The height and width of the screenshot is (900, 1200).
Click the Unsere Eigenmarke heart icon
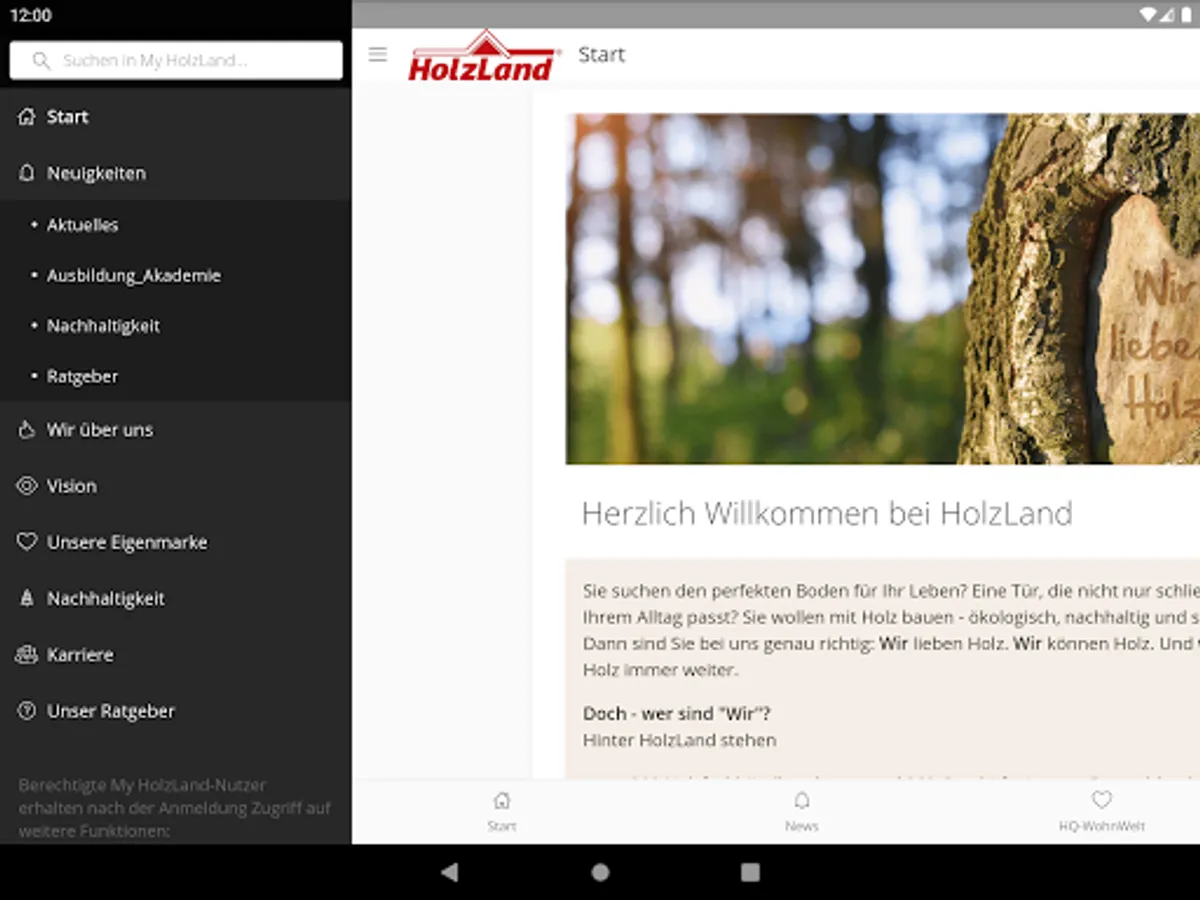click(x=27, y=542)
